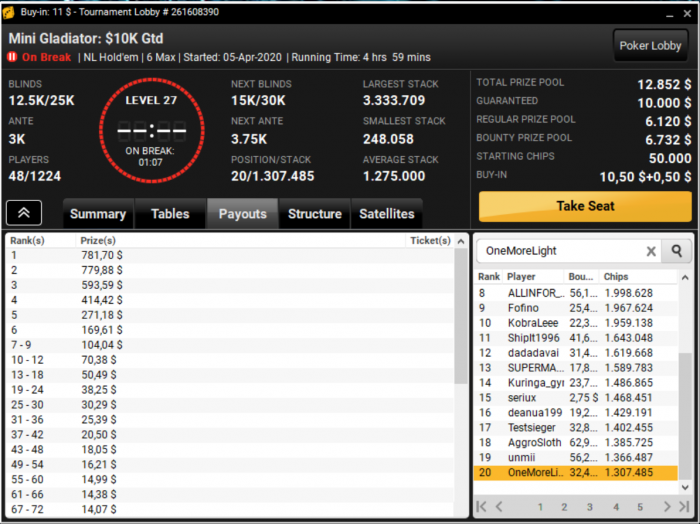This screenshot has width=700, height=524.
Task: Collapse tournament info with double-chevron button
Action: tap(24, 213)
